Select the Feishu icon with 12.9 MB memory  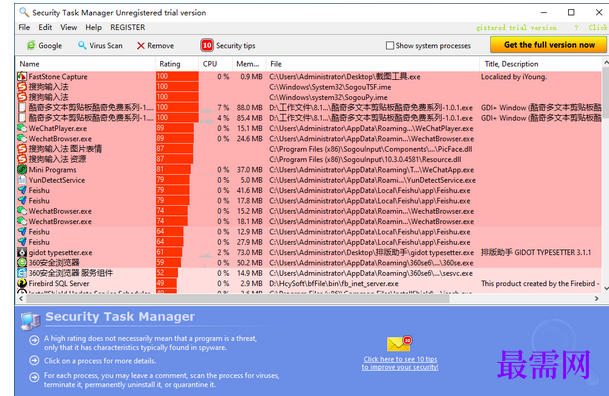[22, 232]
